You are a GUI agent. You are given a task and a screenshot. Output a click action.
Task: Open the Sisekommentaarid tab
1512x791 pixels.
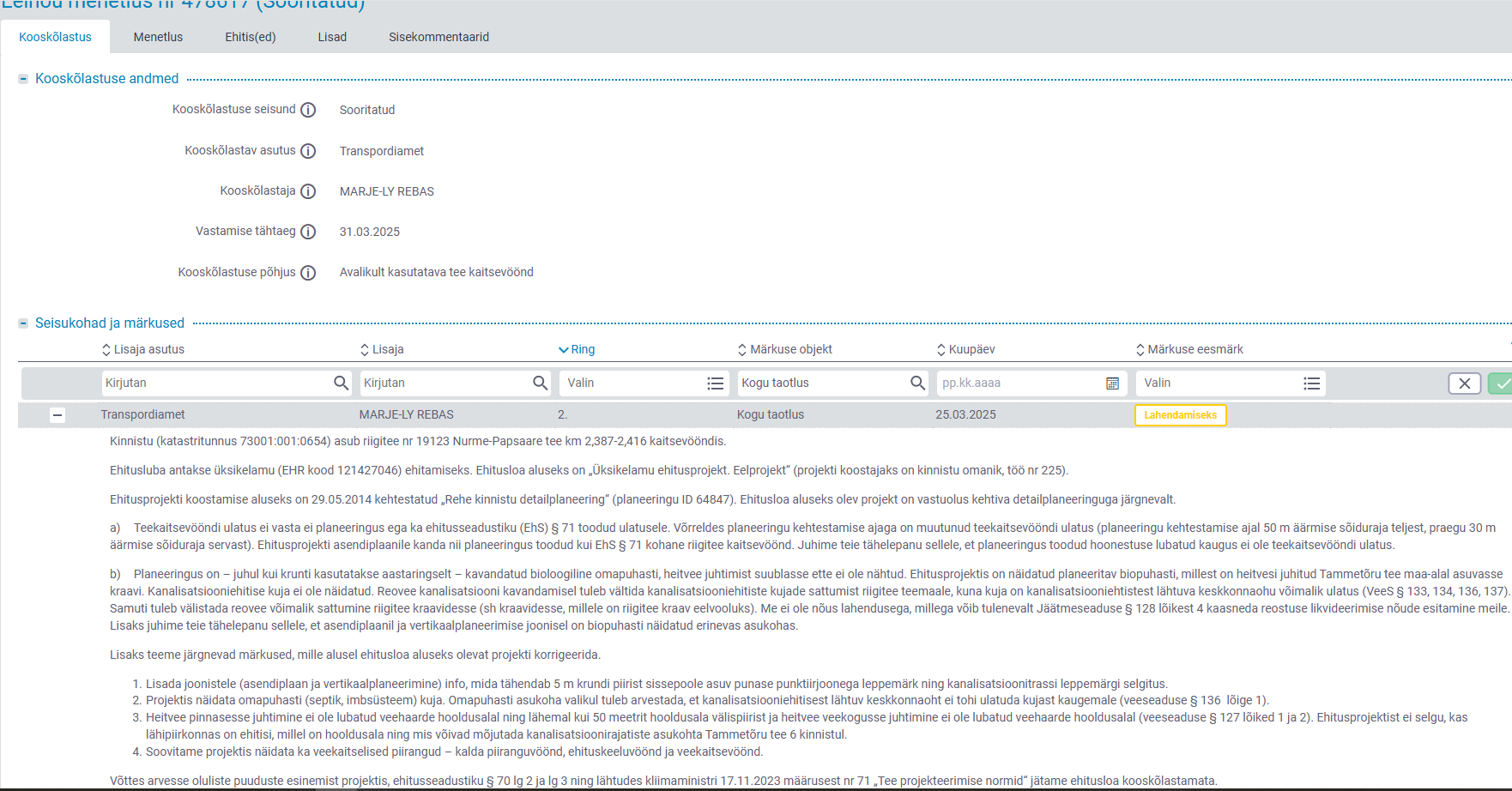click(x=438, y=37)
